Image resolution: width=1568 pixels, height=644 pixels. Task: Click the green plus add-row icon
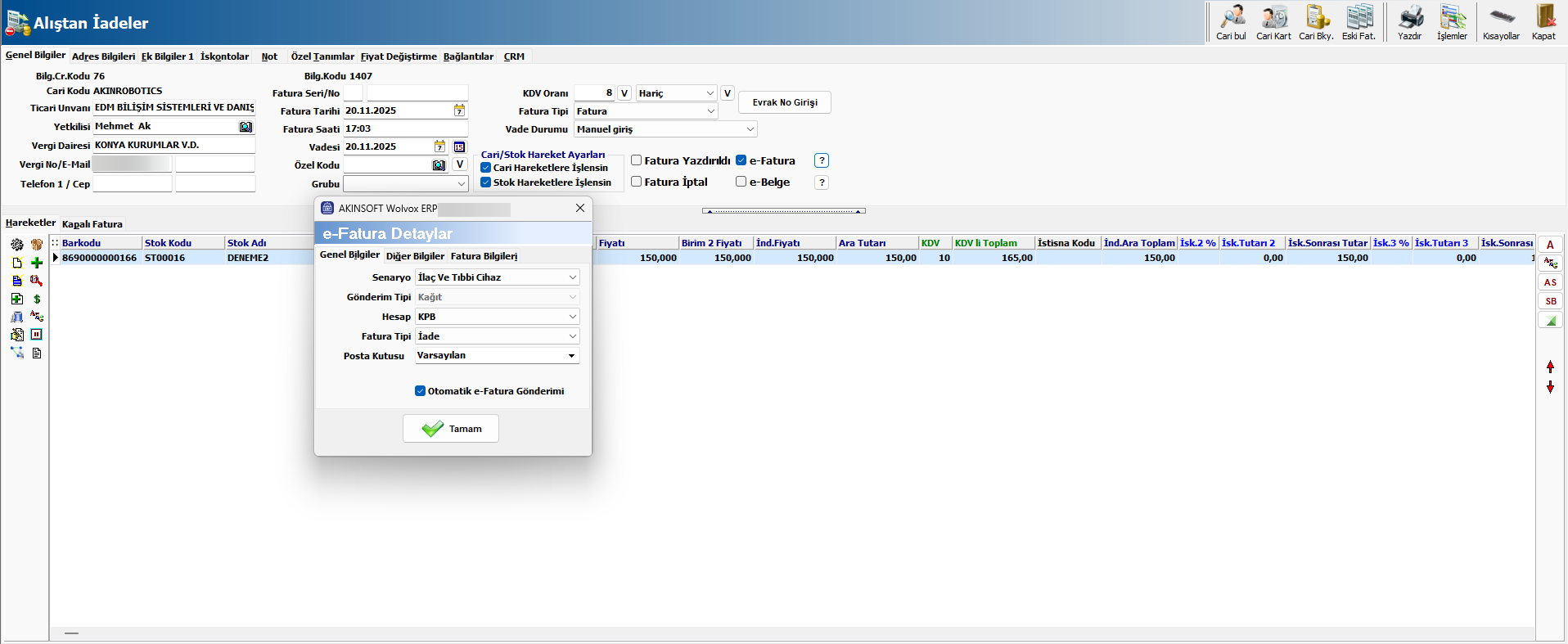(x=37, y=263)
